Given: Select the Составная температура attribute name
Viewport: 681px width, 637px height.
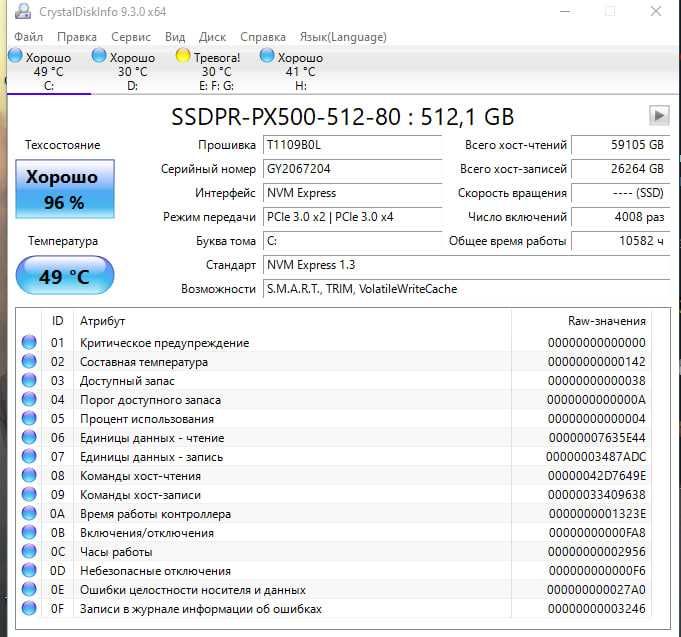Looking at the screenshot, I should 144,362.
